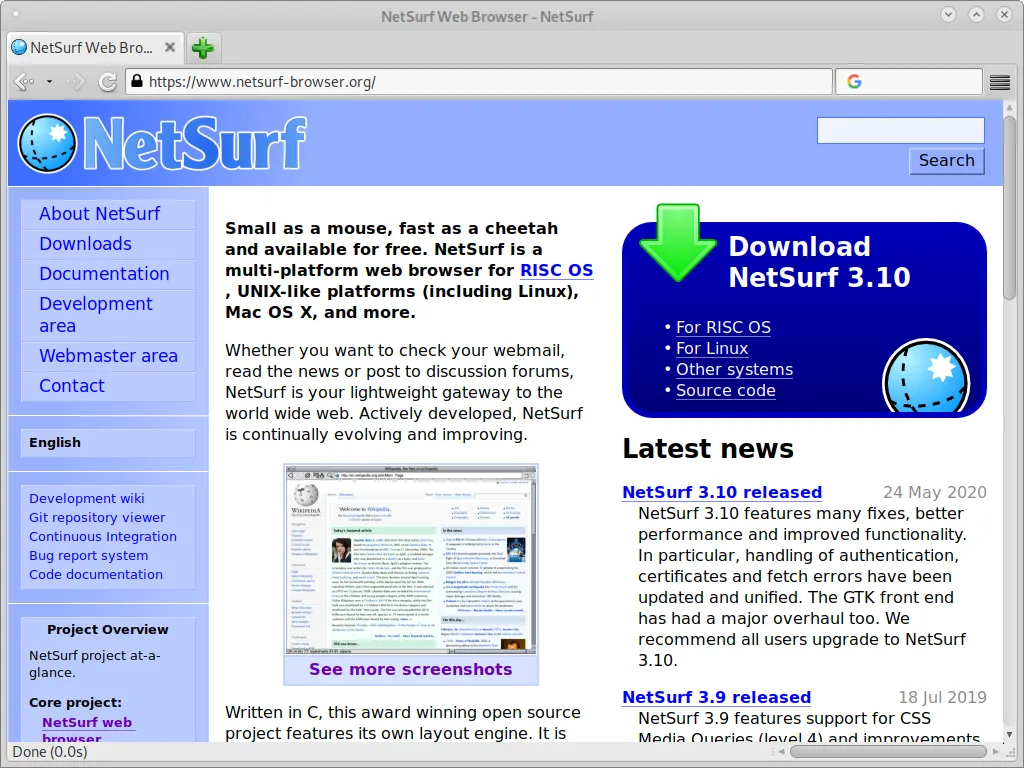Open a new tab with the green plus icon
This screenshot has height=768, width=1024.
point(203,47)
